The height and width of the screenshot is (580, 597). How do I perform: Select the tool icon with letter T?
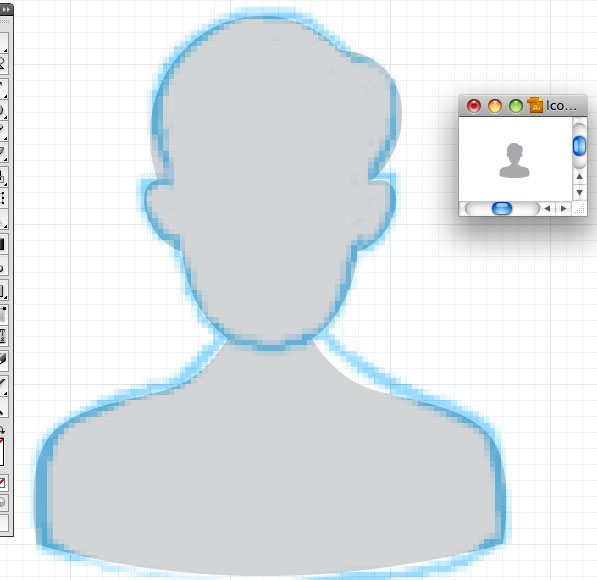(x=2, y=336)
